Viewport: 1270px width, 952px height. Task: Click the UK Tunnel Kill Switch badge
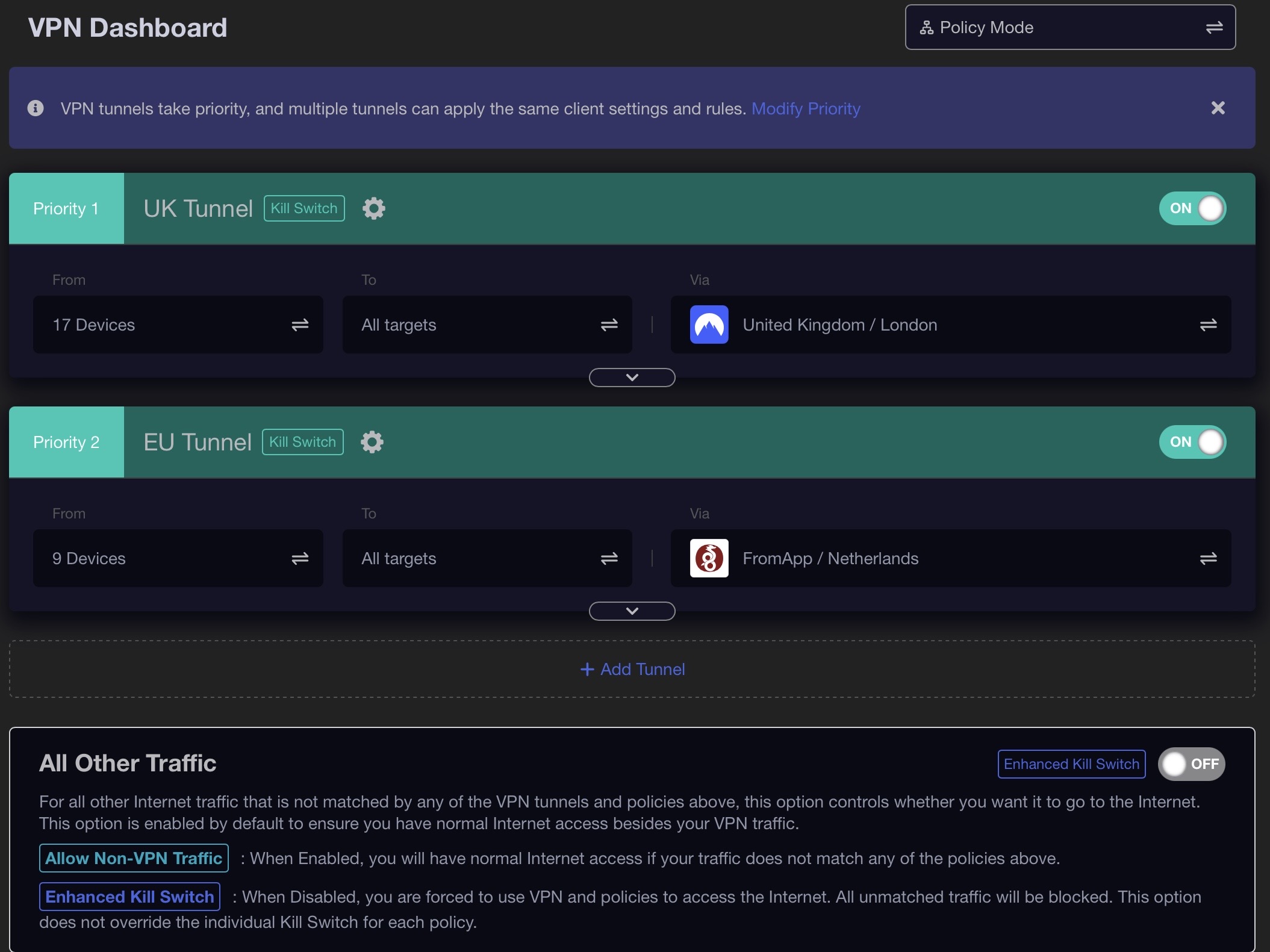click(x=304, y=208)
